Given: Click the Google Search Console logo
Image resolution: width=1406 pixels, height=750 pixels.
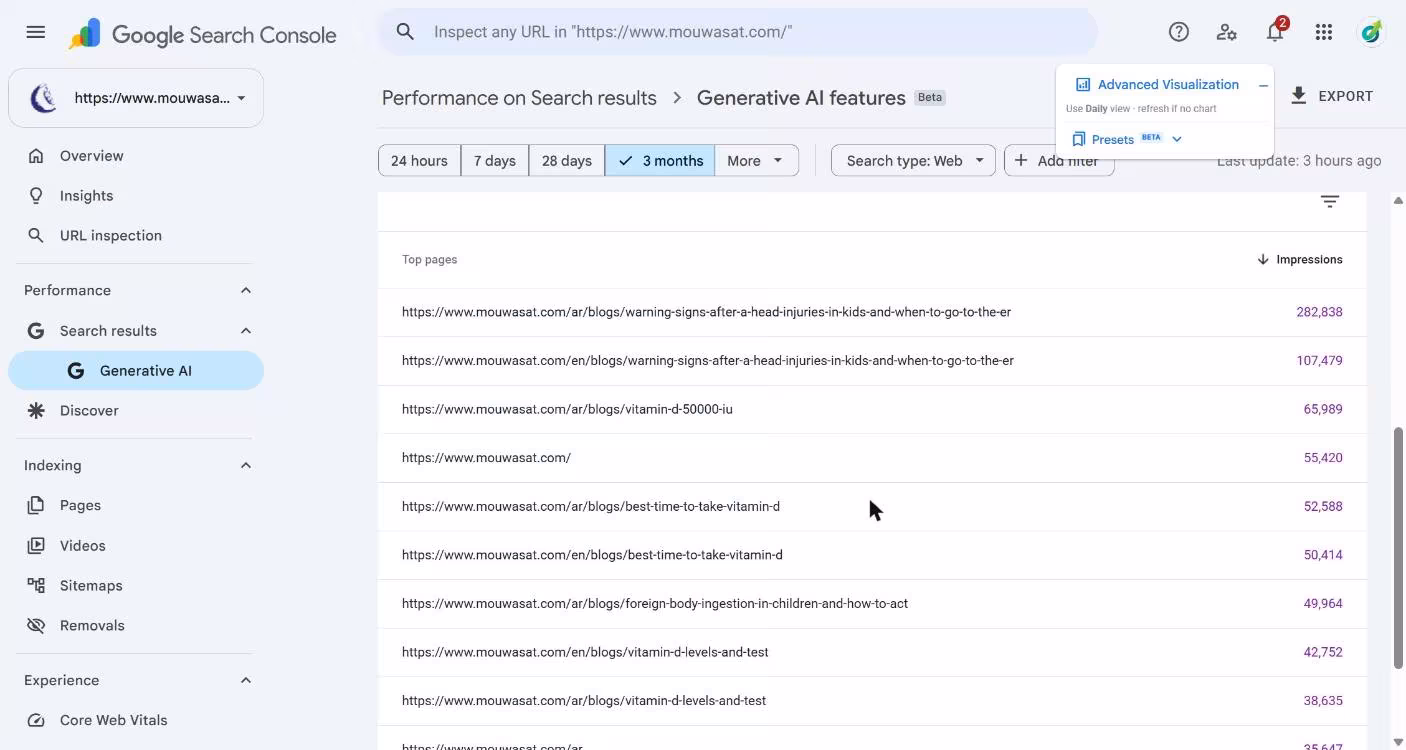Looking at the screenshot, I should [x=203, y=35].
